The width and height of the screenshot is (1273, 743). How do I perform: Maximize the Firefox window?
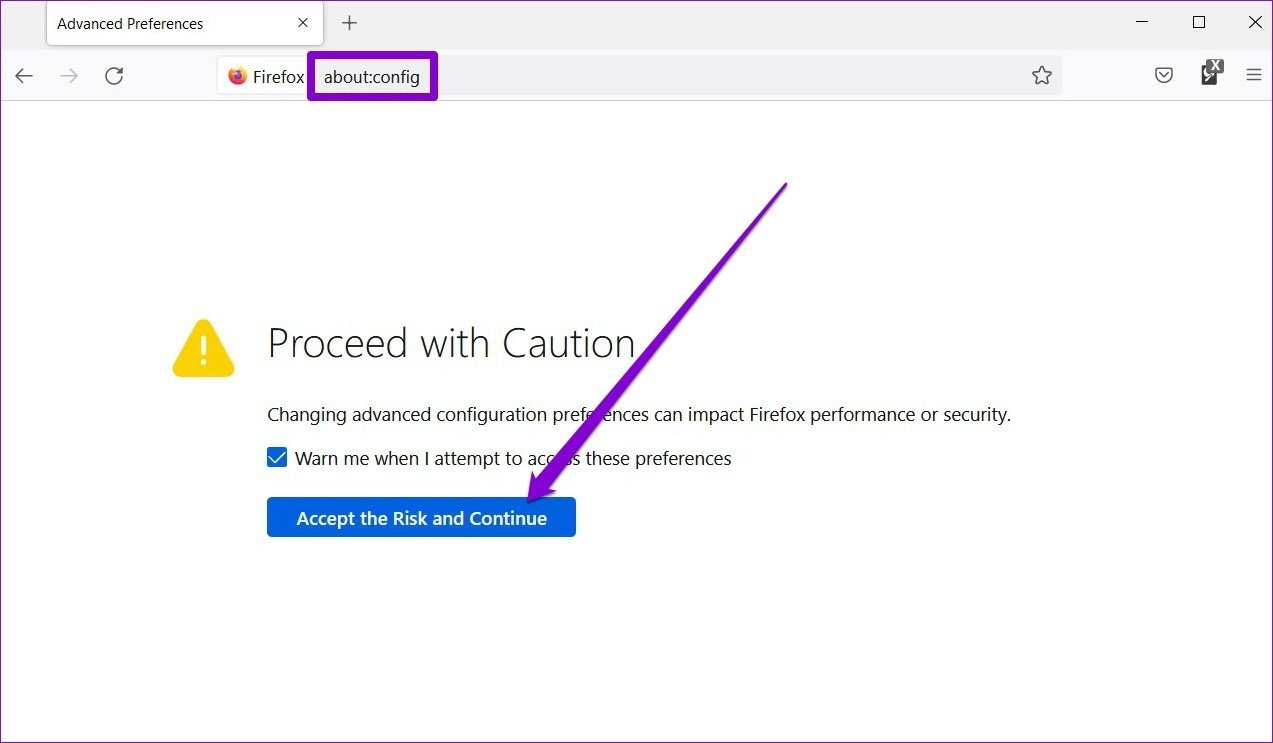point(1199,22)
